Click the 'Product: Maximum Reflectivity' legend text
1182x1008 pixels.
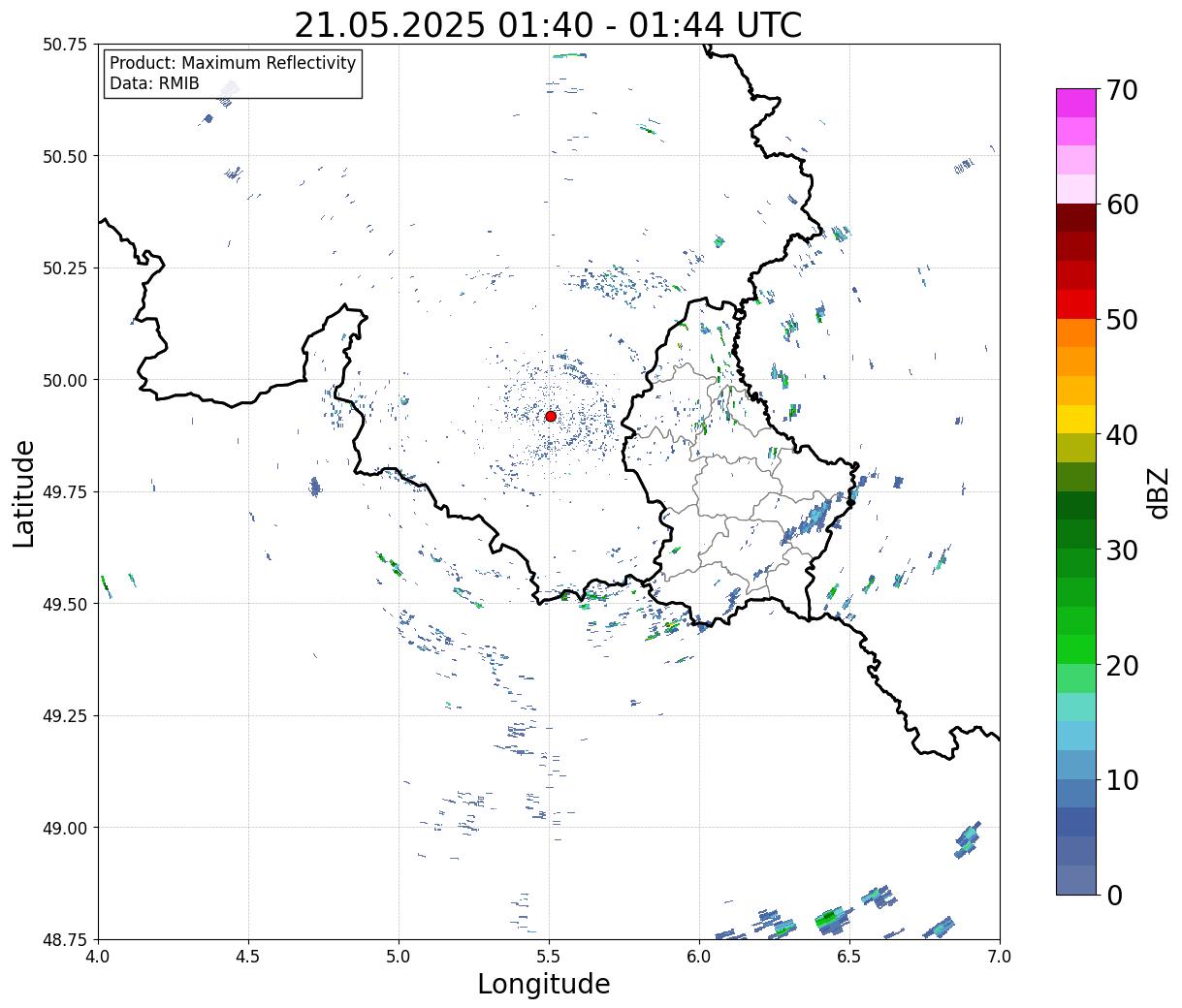coord(233,63)
